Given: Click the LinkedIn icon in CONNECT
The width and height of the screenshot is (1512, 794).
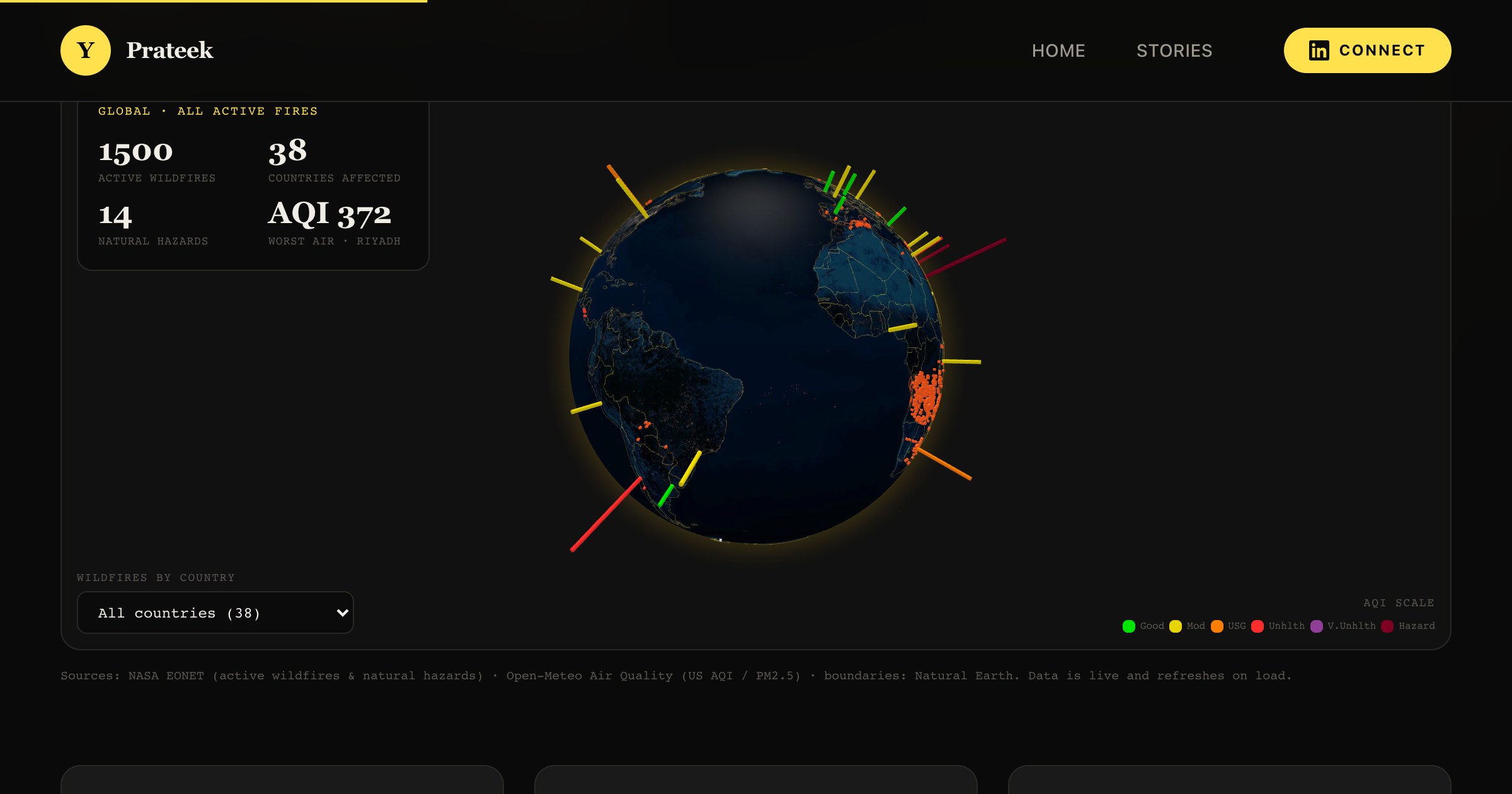Looking at the screenshot, I should tap(1319, 50).
